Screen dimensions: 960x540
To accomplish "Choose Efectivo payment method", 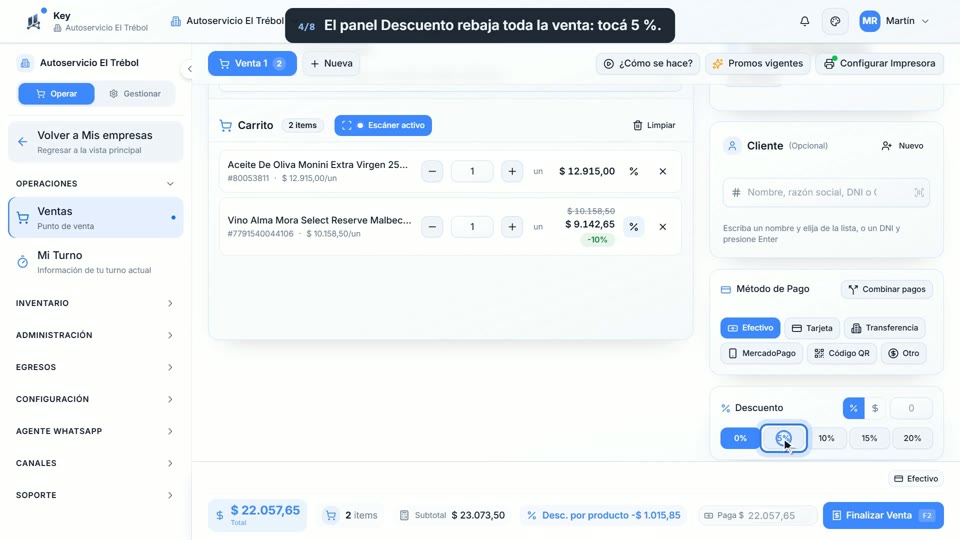I will 750,328.
